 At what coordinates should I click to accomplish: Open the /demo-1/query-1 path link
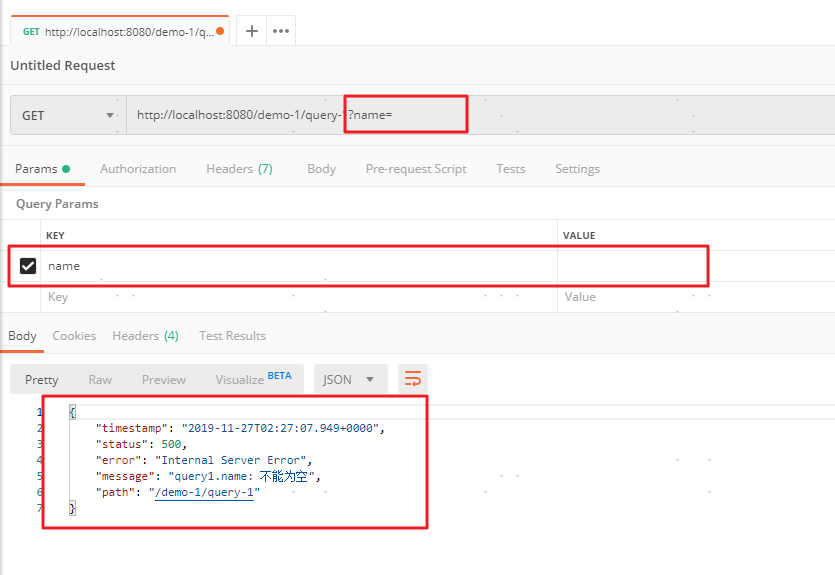point(204,492)
